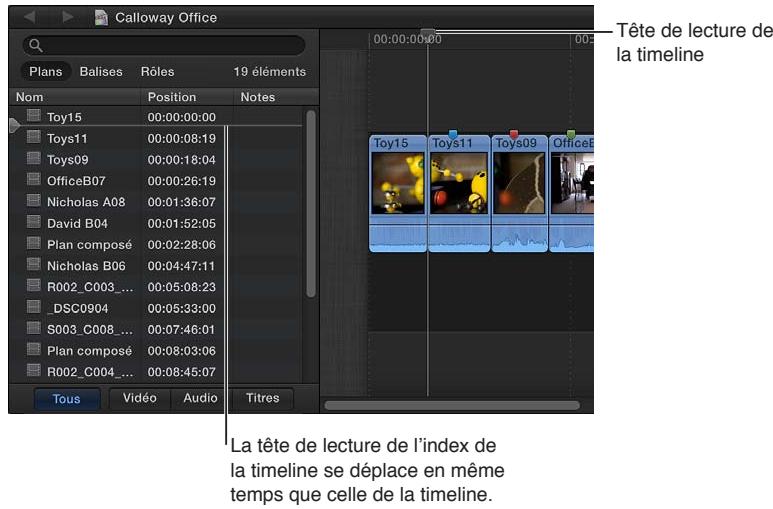773x509 pixels.
Task: Click the timeline horizontal scrollbar
Action: [452, 405]
